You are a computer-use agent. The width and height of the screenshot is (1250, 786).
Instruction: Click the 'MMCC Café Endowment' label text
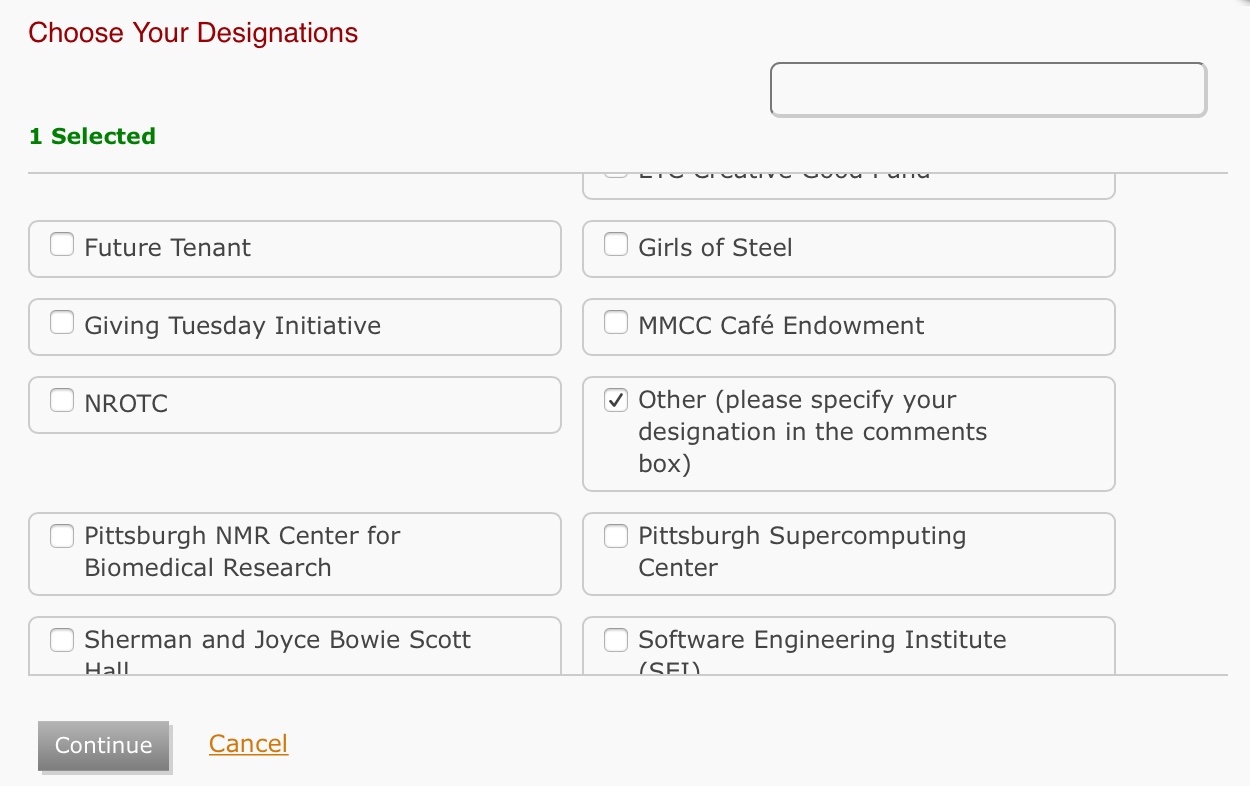pos(781,326)
